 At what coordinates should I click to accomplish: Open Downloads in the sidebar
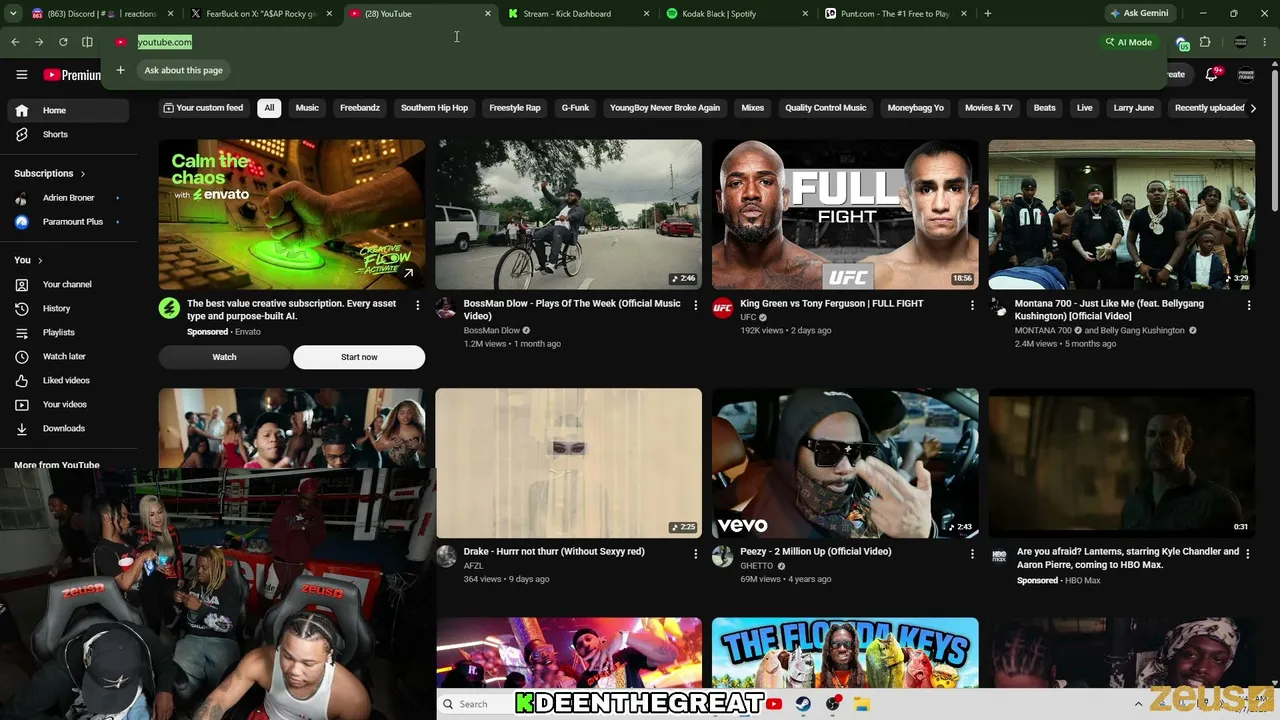[66, 428]
